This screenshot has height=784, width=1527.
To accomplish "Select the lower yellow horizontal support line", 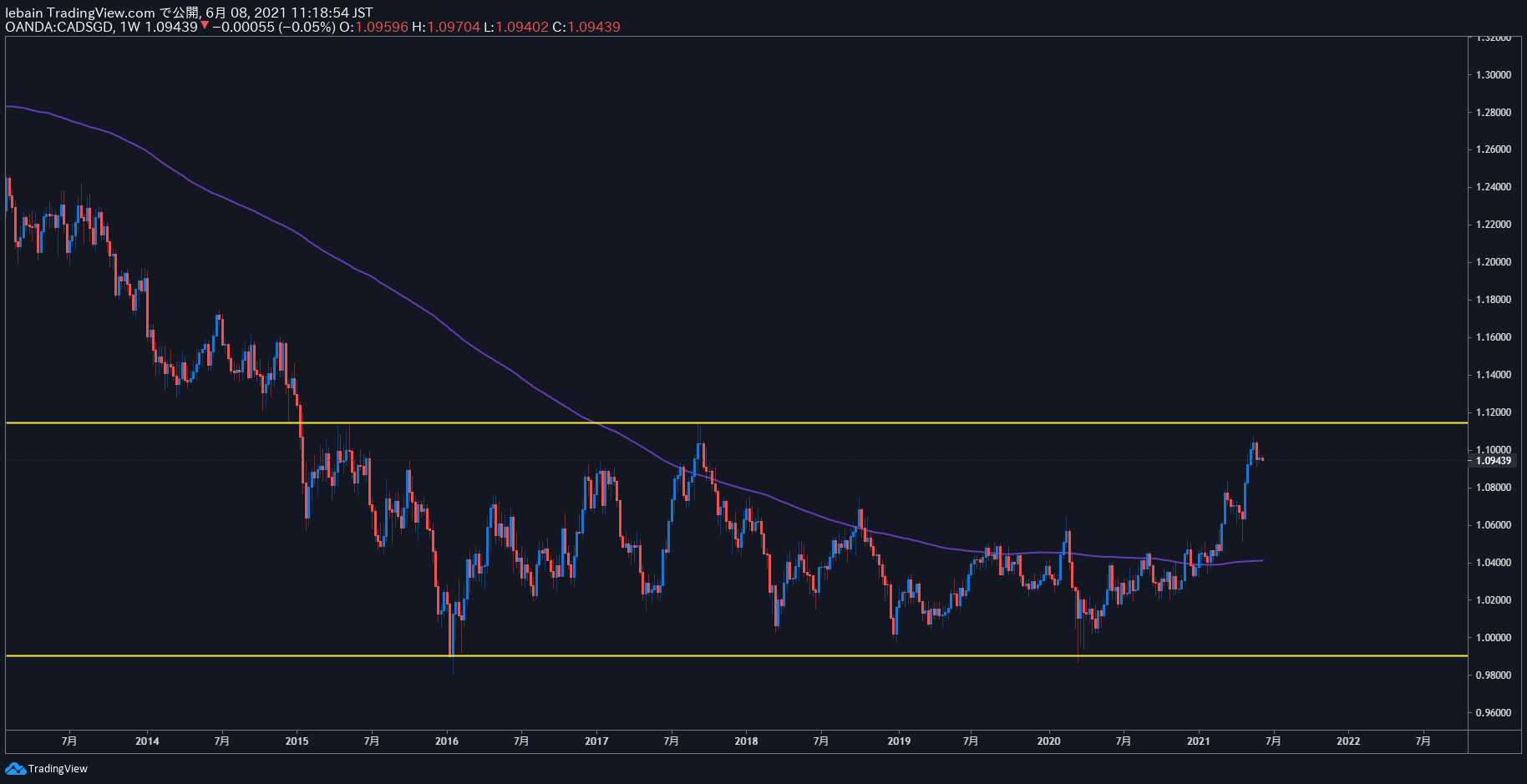I will 735,656.
